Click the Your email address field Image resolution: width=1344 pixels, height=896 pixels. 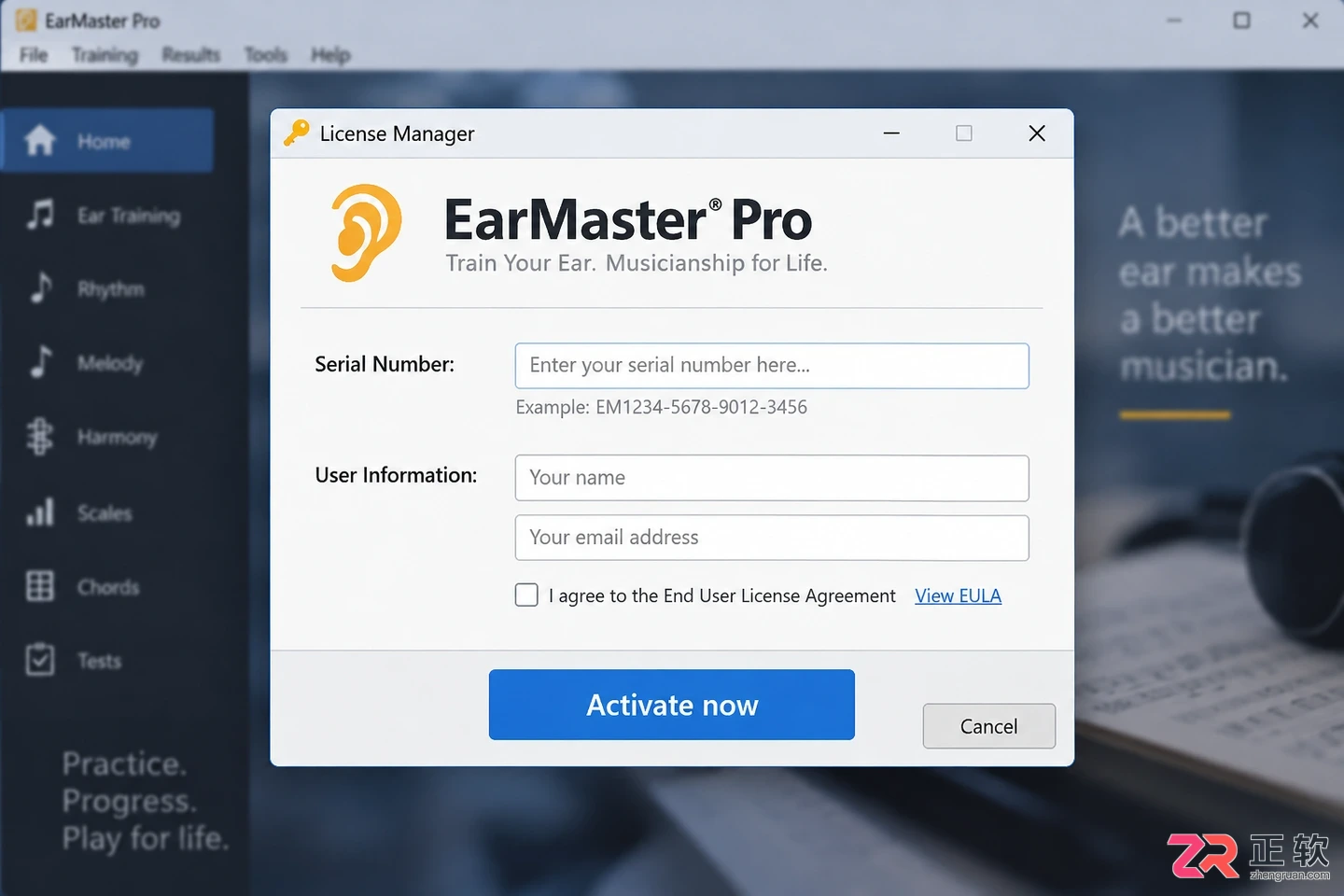(772, 538)
